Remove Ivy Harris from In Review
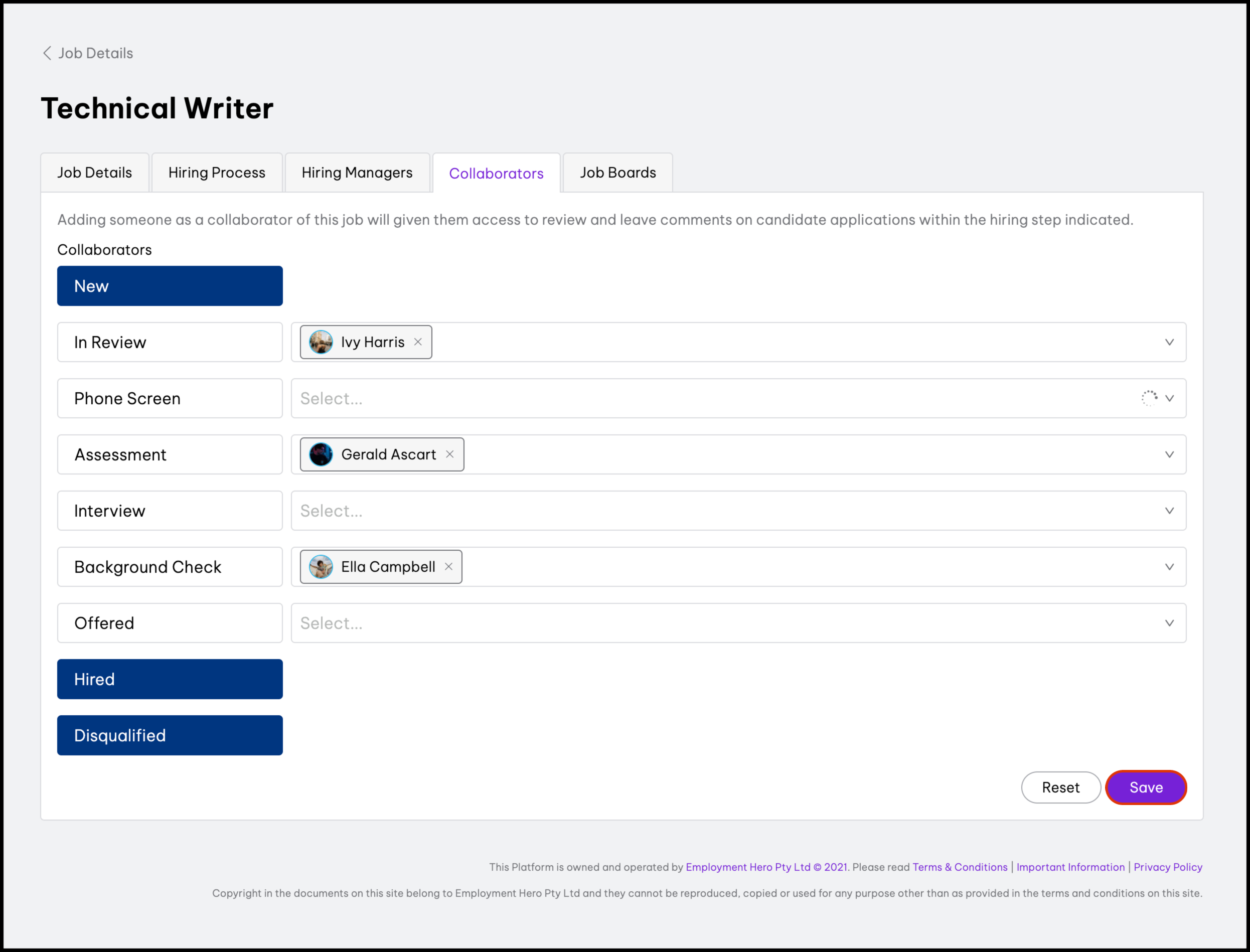Viewport: 1250px width, 952px height. pyautogui.click(x=418, y=342)
